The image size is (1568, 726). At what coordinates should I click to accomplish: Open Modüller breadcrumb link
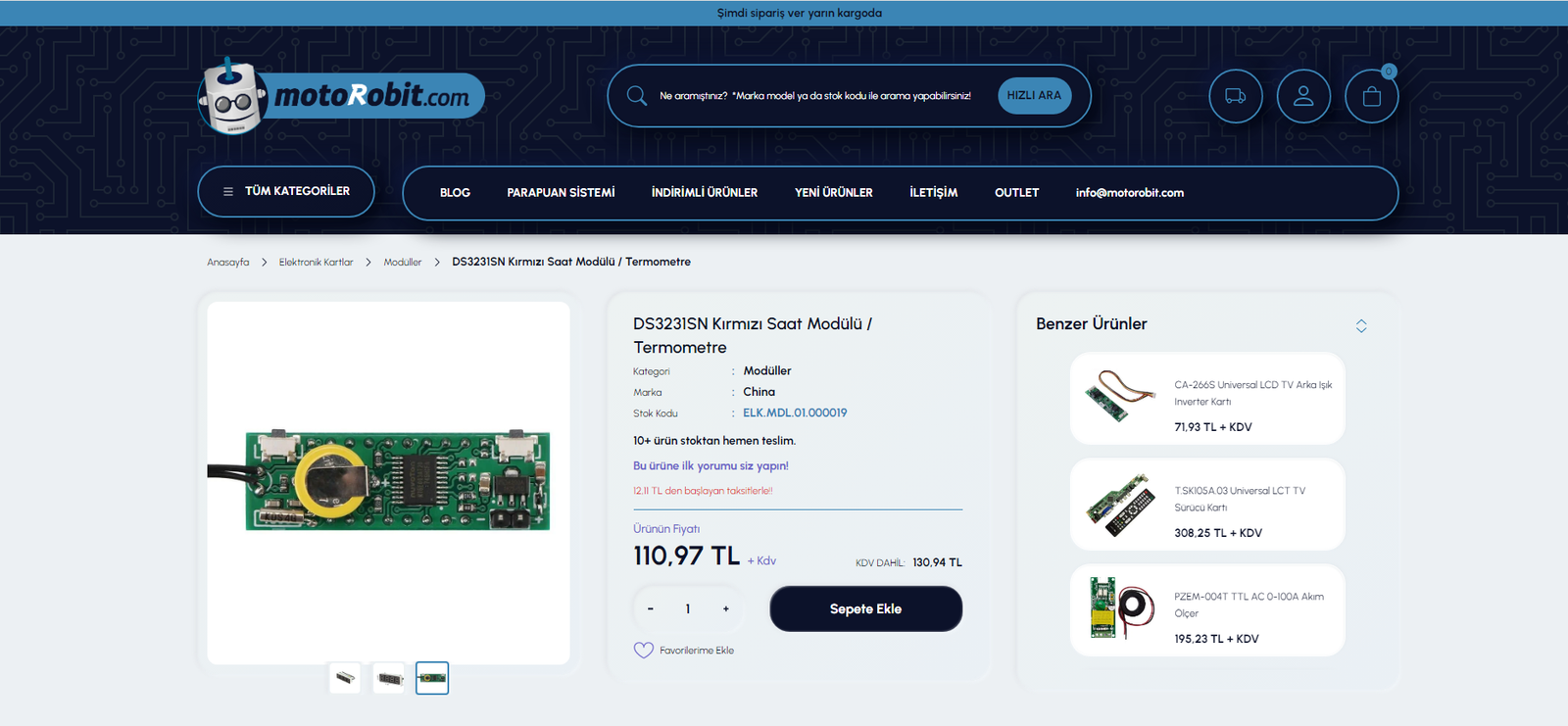403,263
